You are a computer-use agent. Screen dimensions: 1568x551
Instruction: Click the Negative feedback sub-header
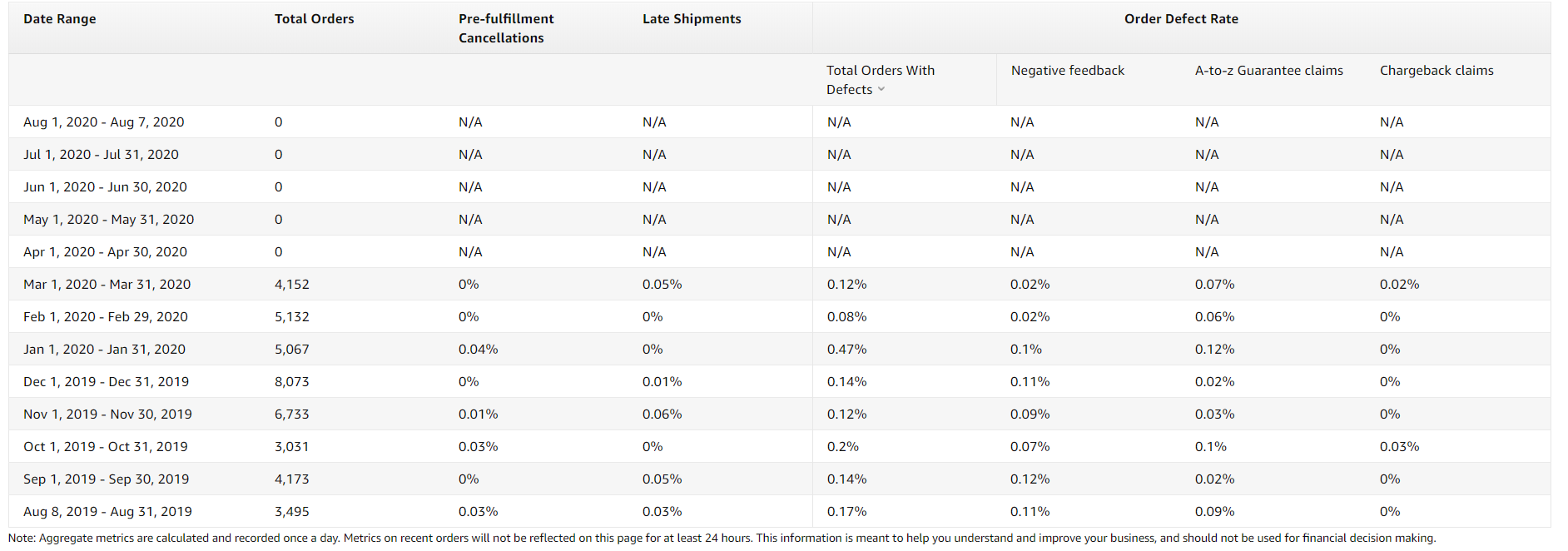(1068, 71)
